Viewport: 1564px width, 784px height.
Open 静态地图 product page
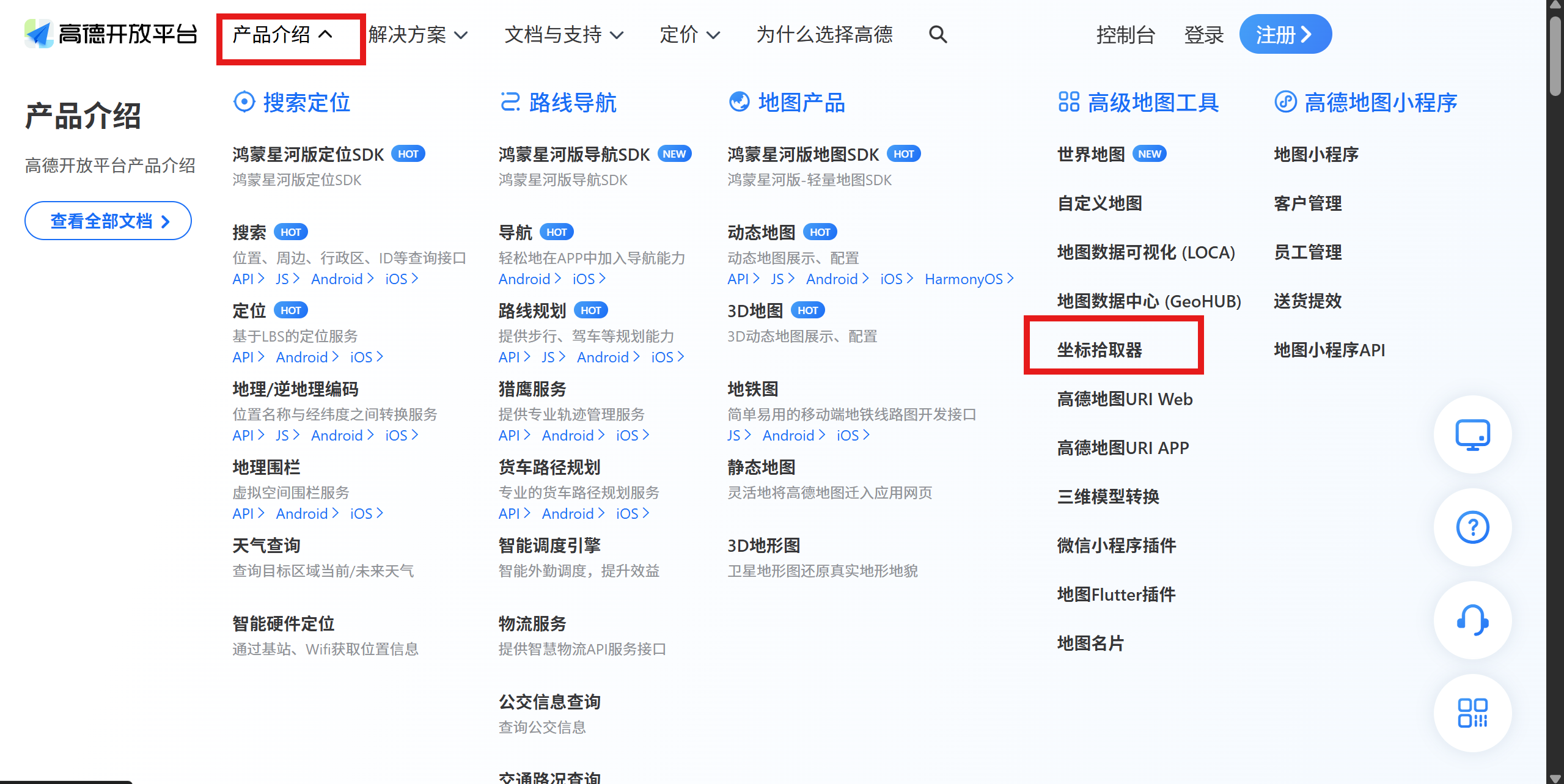pos(761,467)
